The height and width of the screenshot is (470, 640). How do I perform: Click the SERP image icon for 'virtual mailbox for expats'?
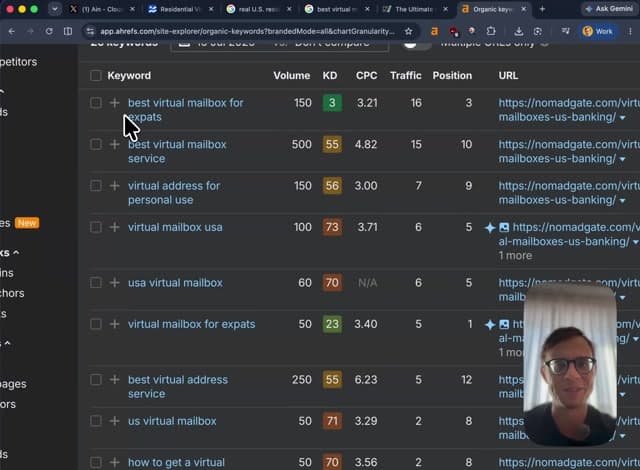tap(504, 324)
